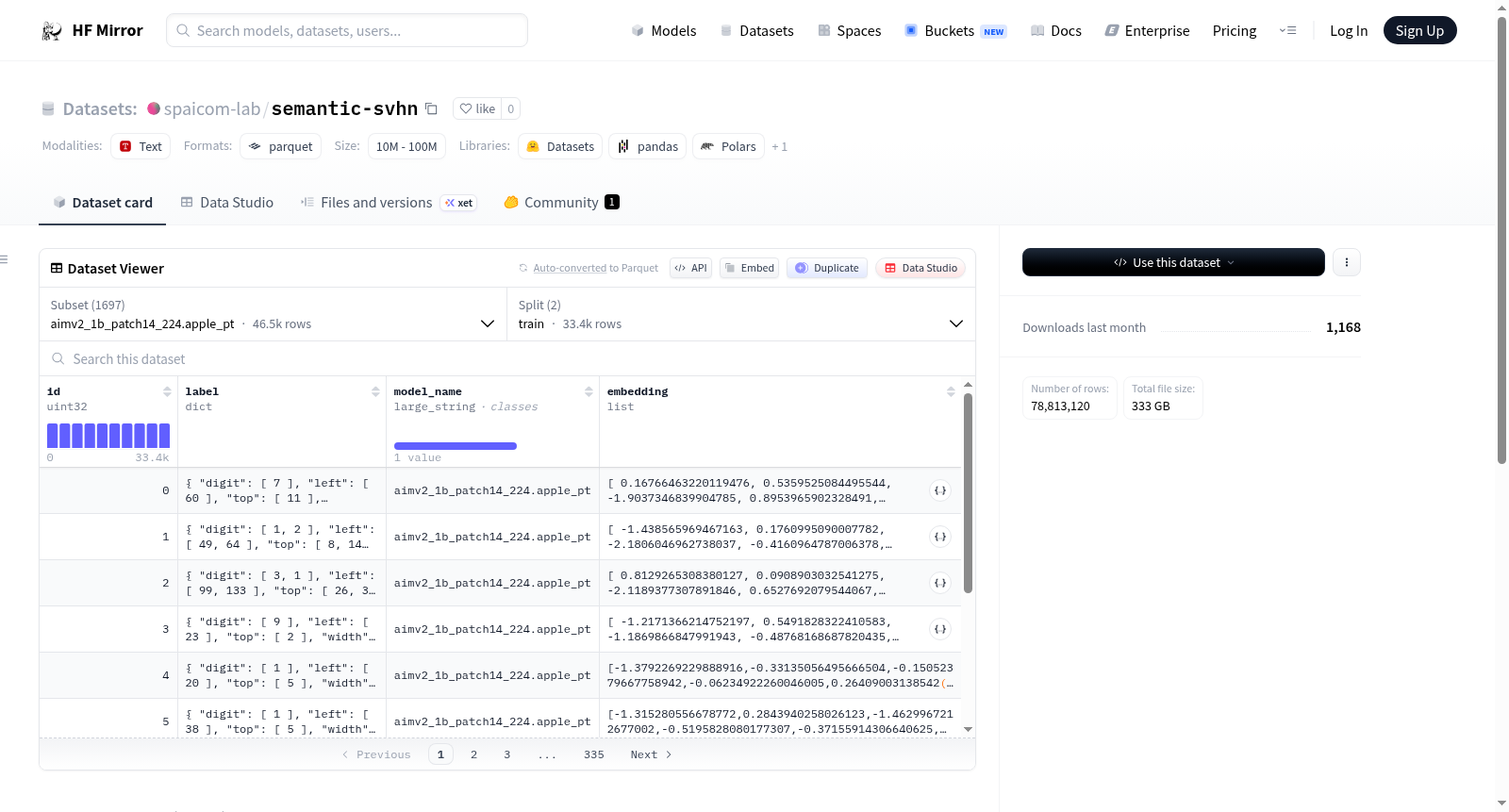Open Docs in top navigation

(x=1056, y=31)
